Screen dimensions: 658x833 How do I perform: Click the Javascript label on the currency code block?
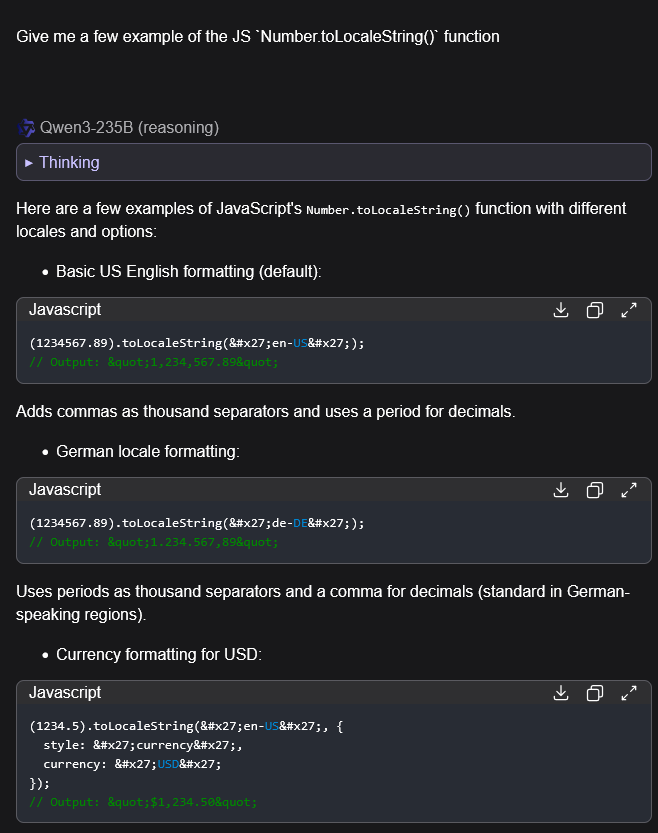(65, 693)
